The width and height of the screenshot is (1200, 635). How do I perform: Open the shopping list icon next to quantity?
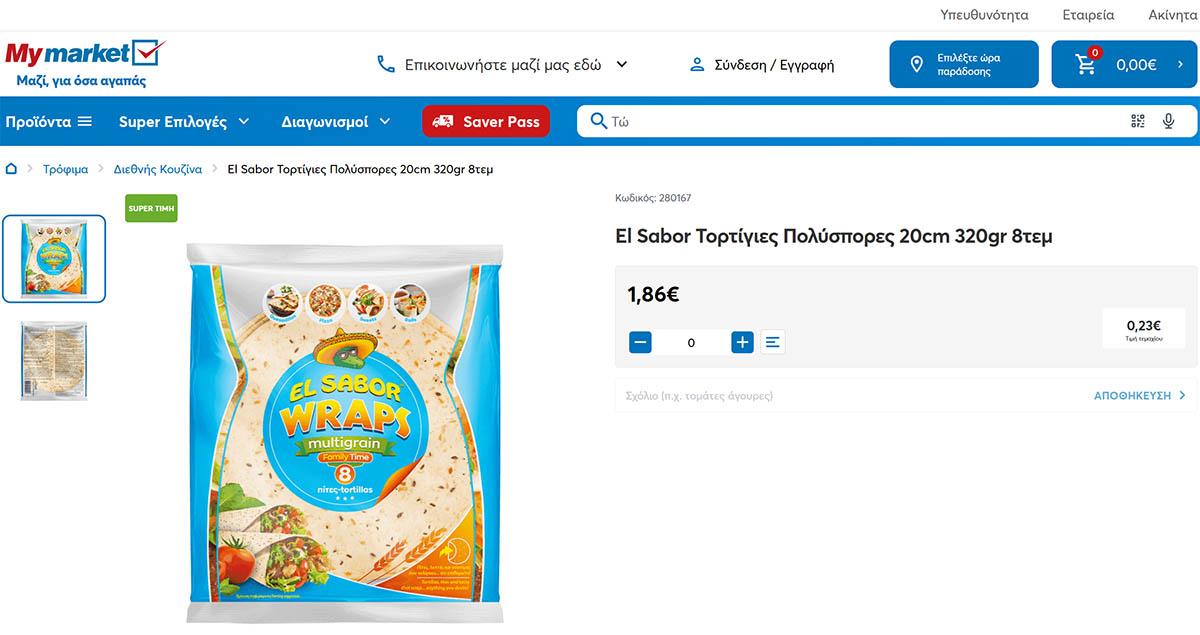point(772,341)
